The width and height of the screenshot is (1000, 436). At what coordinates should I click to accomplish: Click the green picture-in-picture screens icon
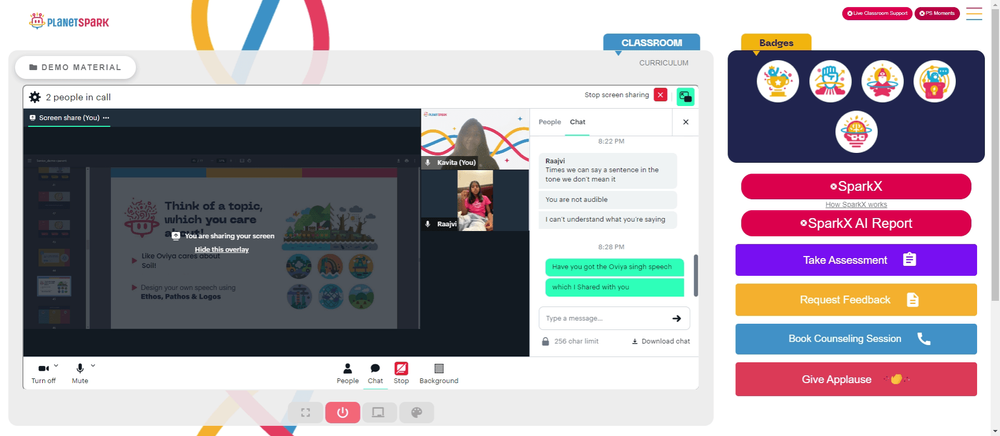tap(686, 97)
